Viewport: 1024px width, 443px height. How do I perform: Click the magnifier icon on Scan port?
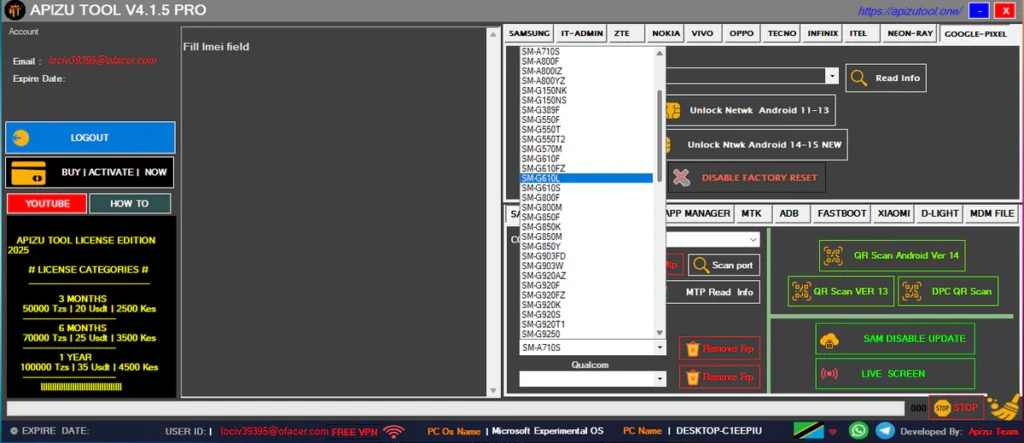[x=701, y=265]
